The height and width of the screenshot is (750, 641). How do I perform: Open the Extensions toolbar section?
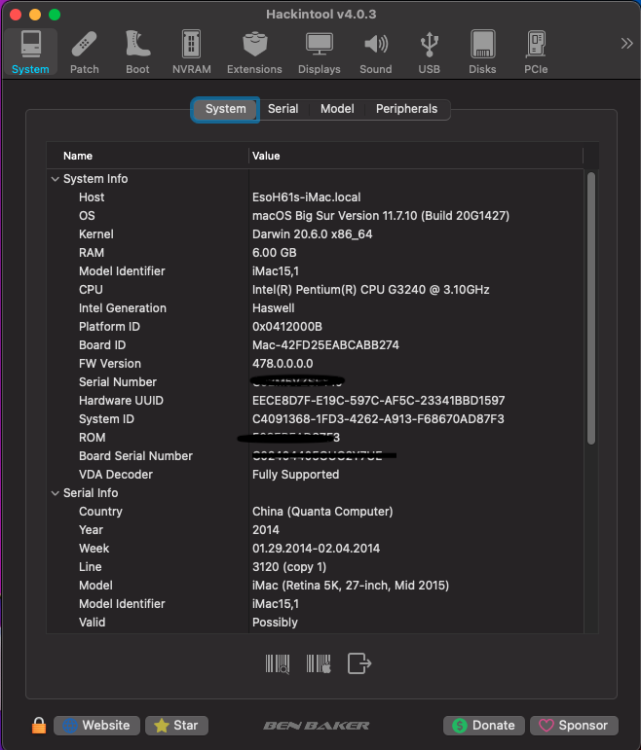[254, 52]
